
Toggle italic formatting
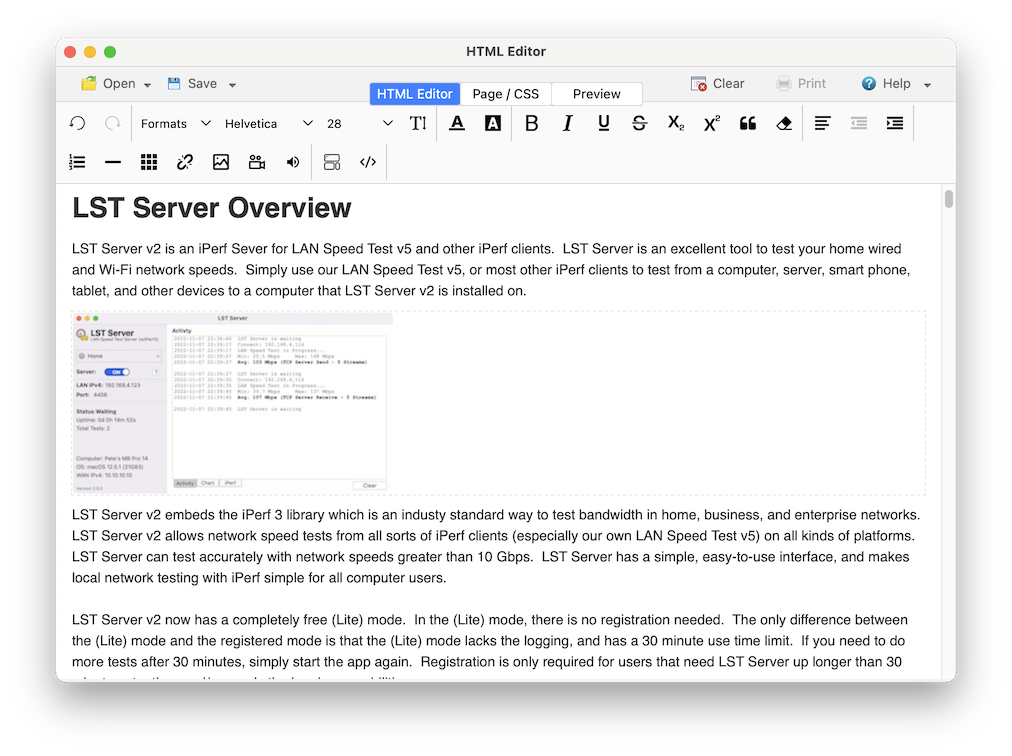coord(567,123)
